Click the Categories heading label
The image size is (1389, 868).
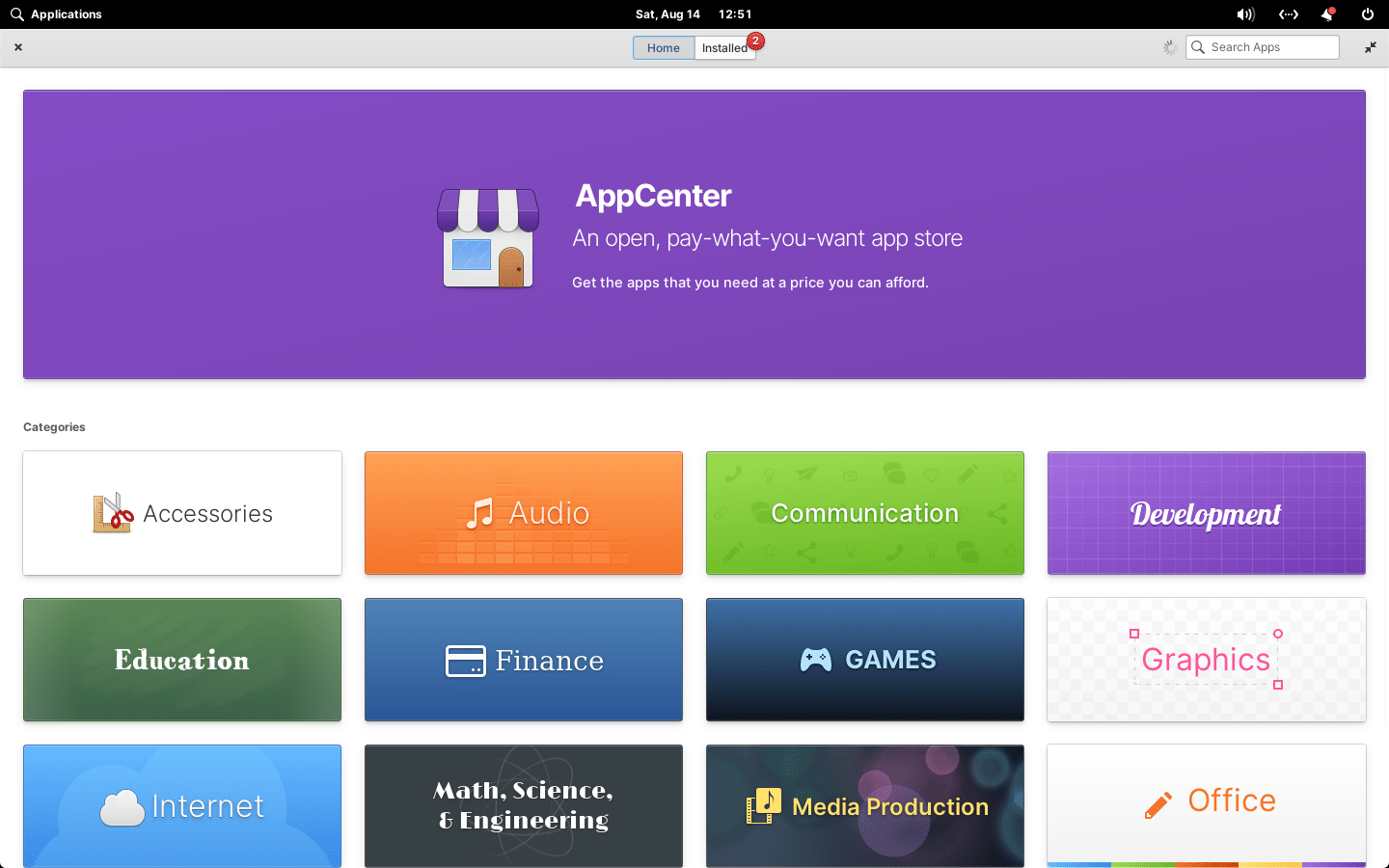tap(54, 427)
